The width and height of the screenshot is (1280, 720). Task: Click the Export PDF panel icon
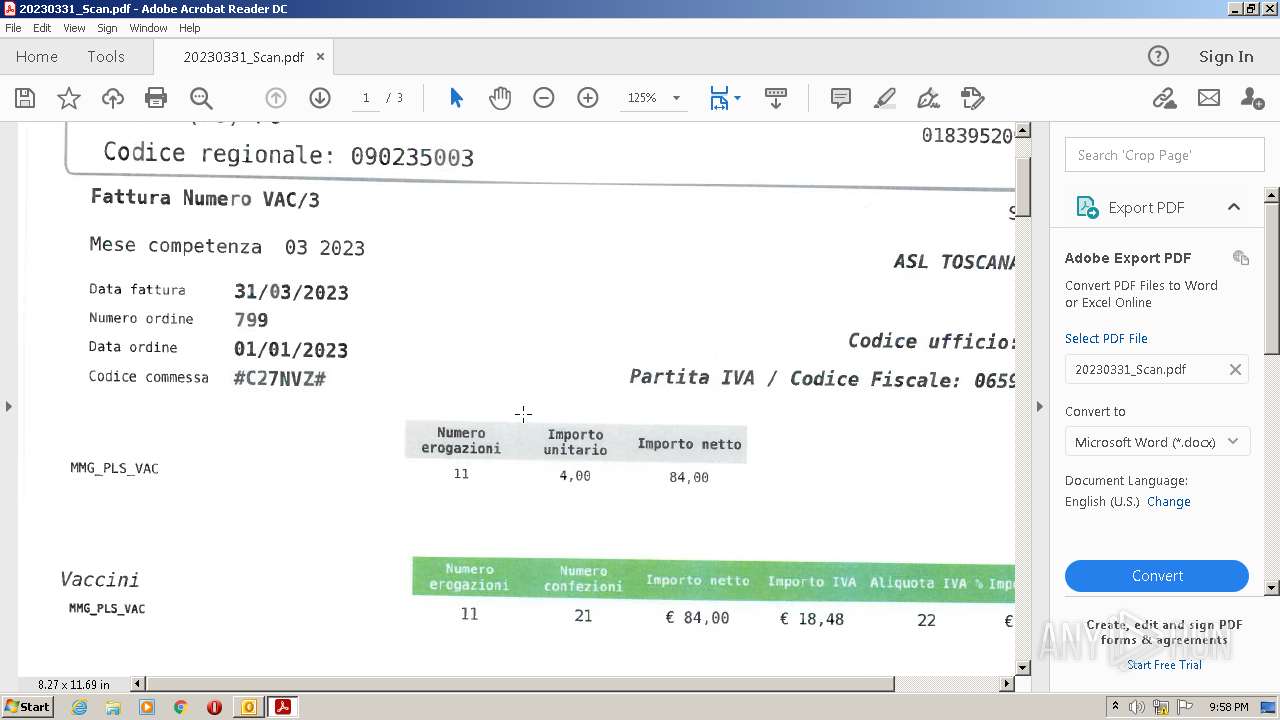point(1087,207)
